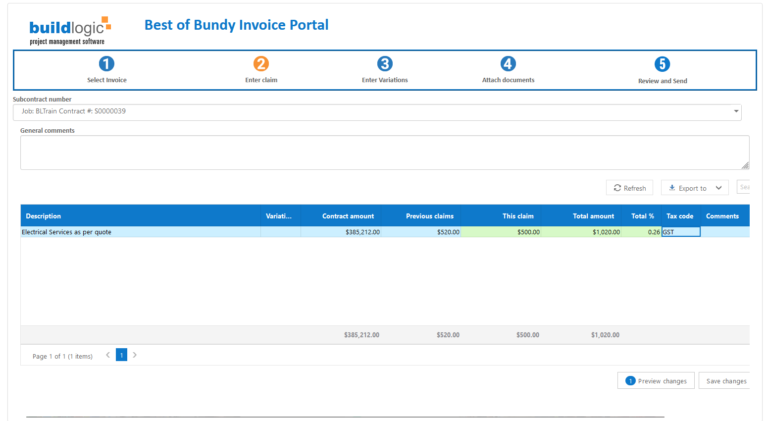The image size is (768, 421).
Task: Click the refresh arrow icon
Action: 617,187
